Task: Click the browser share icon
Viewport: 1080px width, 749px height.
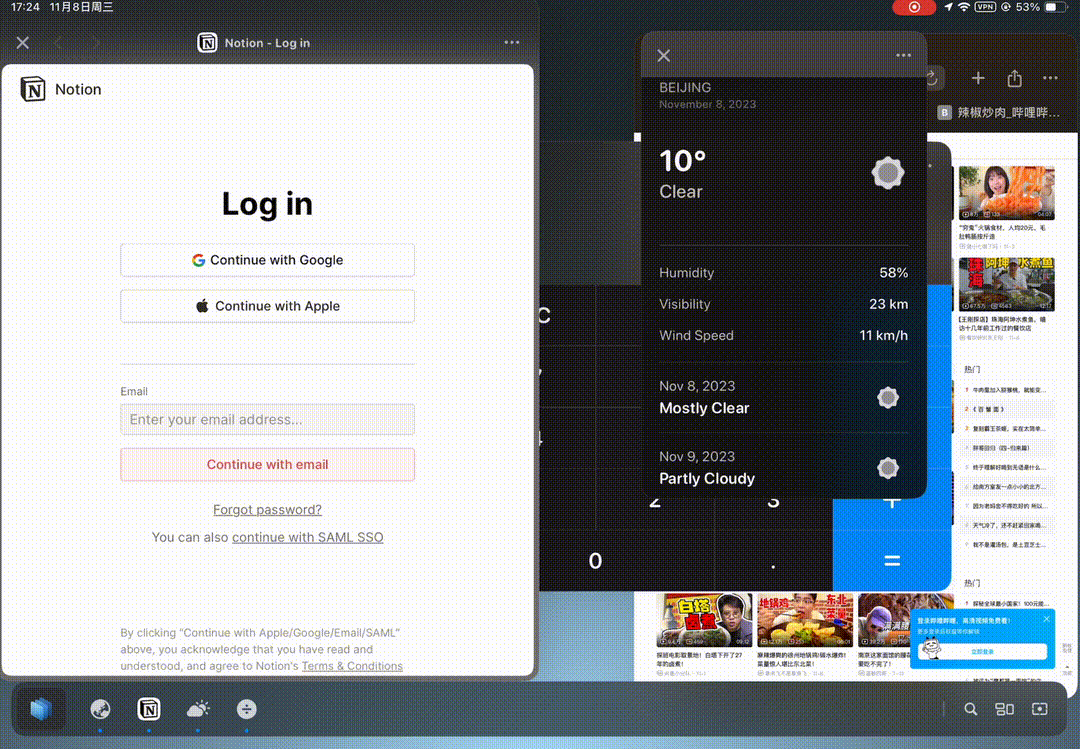Action: (1015, 79)
